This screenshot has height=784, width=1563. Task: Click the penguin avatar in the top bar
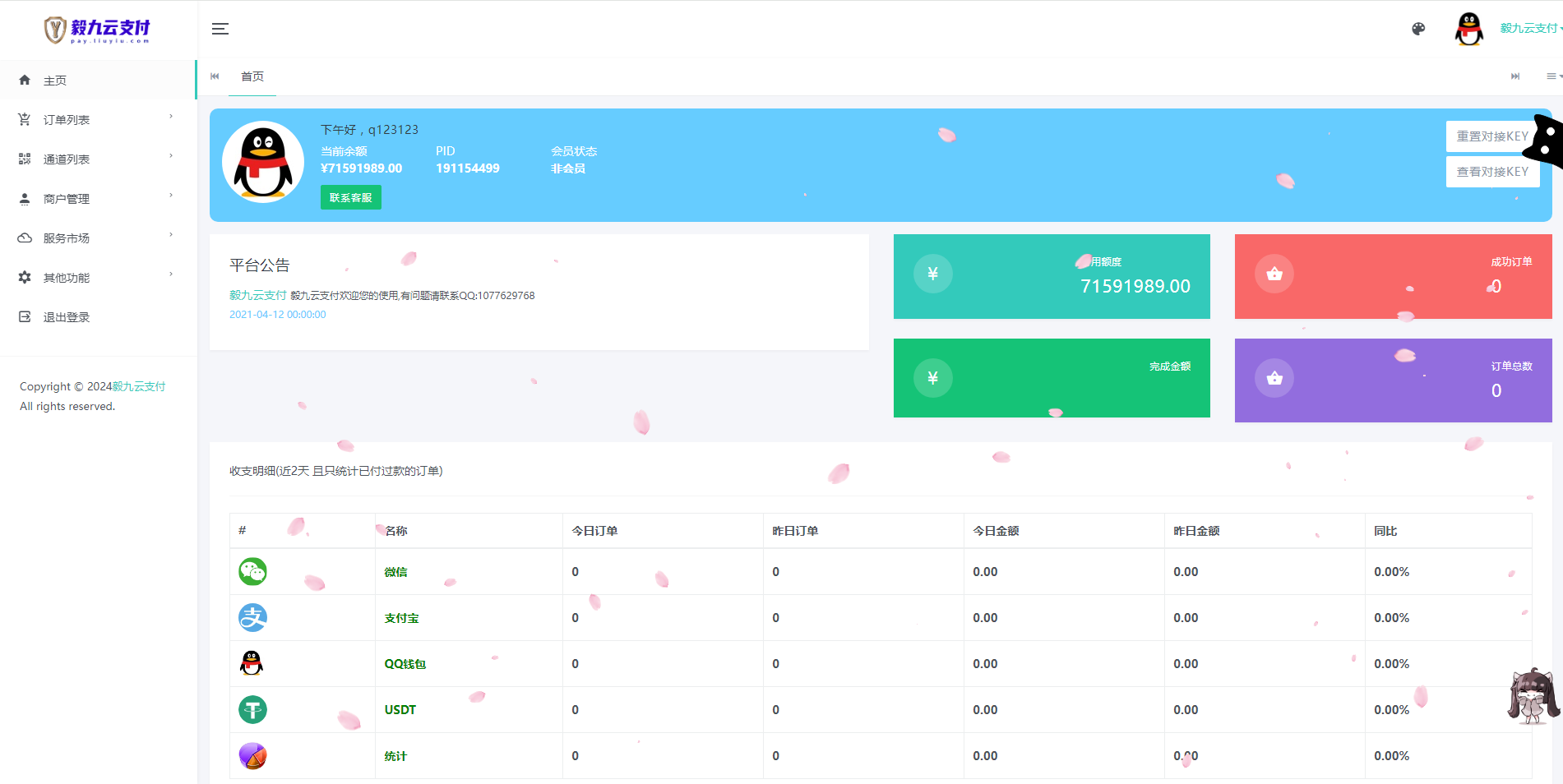(x=1468, y=29)
